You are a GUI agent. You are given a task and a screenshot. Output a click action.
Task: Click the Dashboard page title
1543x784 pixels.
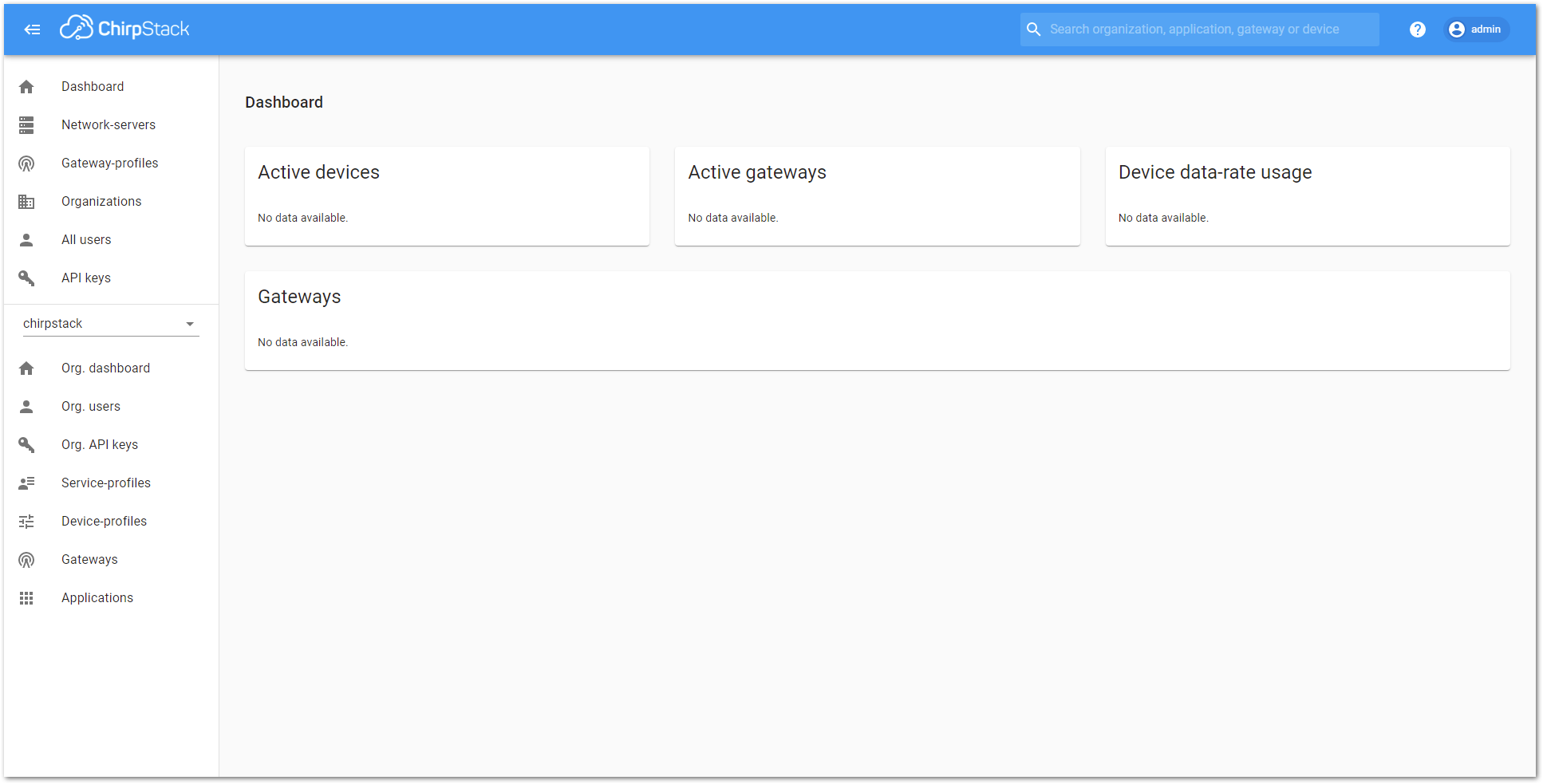(284, 102)
